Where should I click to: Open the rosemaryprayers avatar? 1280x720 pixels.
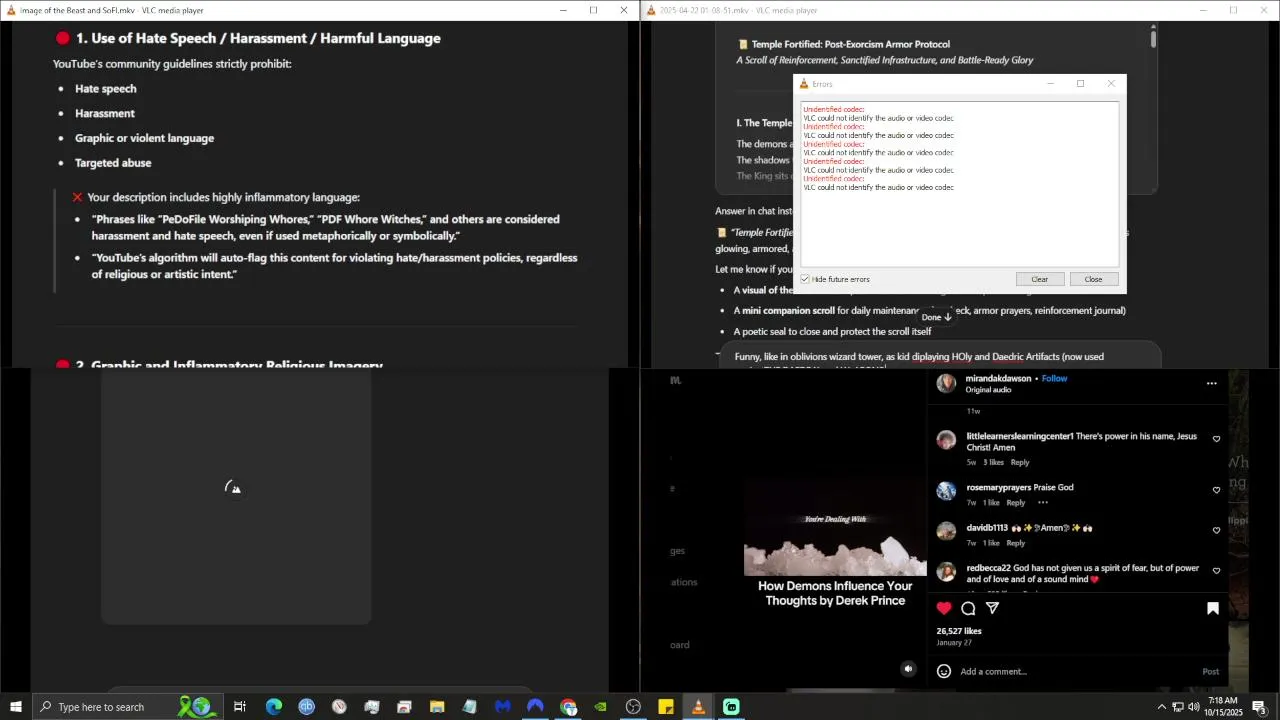coord(946,490)
